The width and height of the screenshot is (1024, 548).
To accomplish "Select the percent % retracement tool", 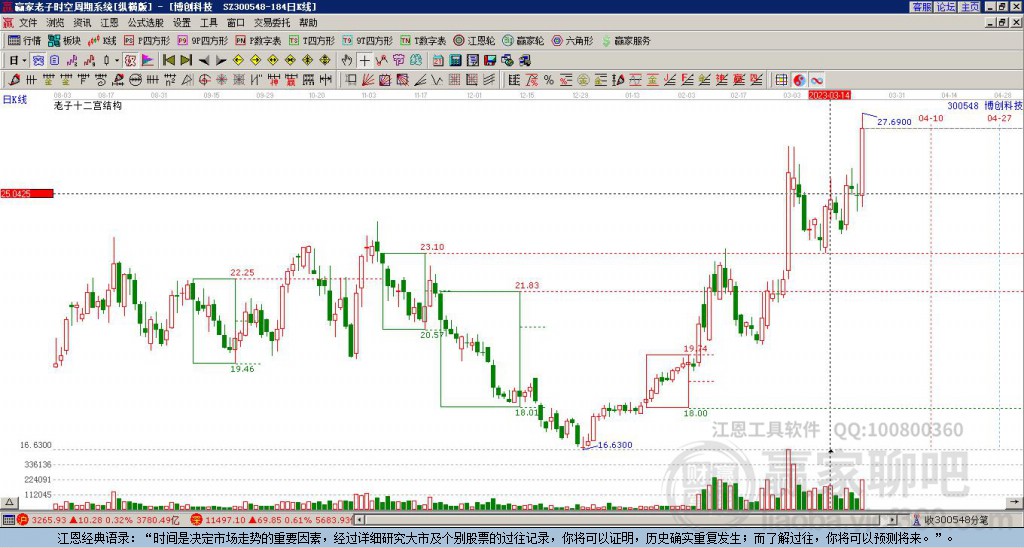I will tap(549, 80).
